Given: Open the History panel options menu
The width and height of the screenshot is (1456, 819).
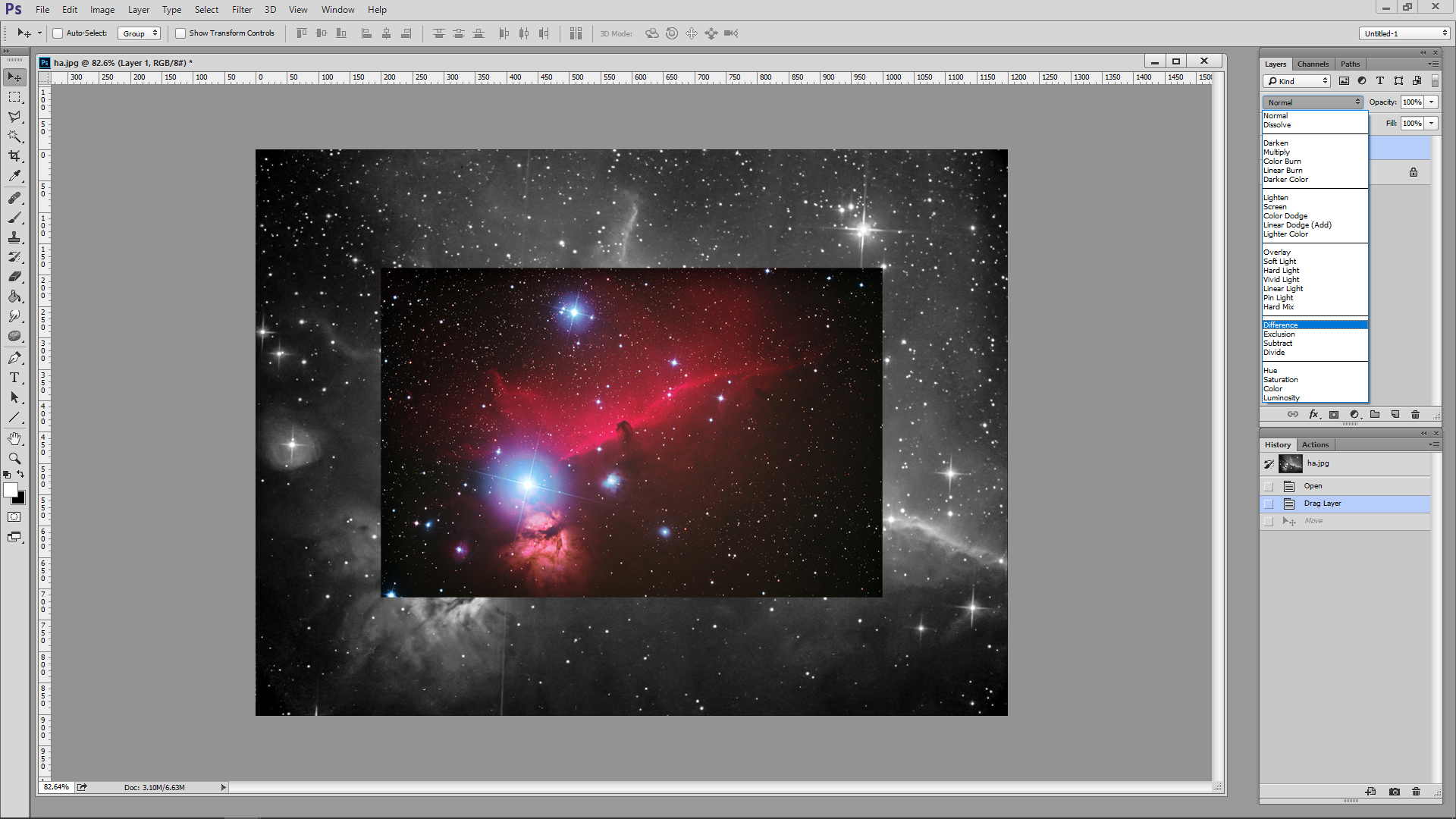Looking at the screenshot, I should (1433, 444).
